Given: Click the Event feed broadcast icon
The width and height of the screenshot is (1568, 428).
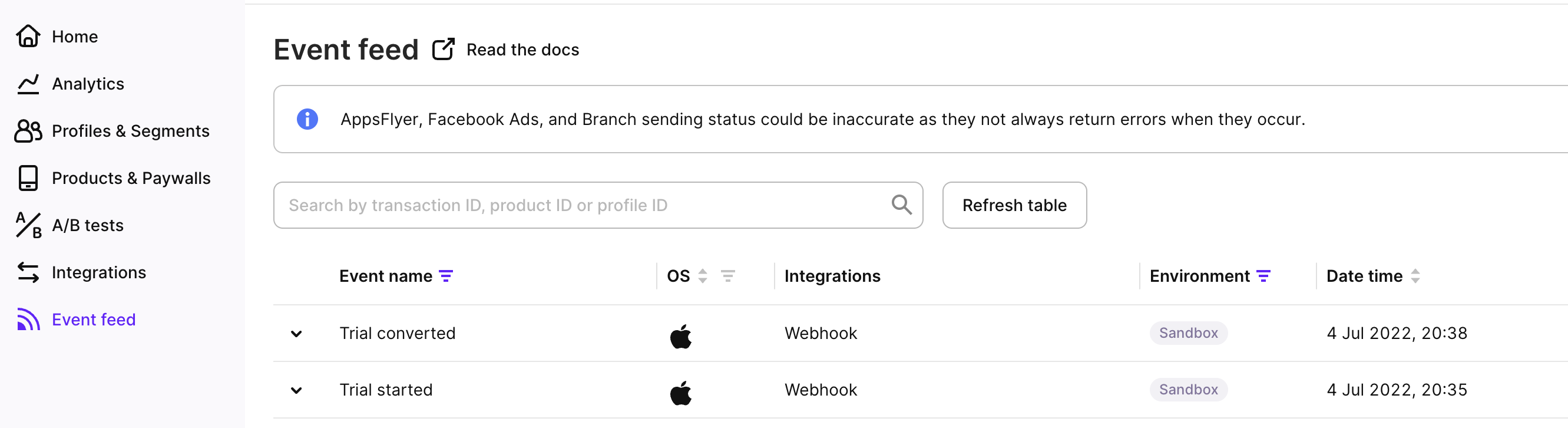Looking at the screenshot, I should [28, 319].
